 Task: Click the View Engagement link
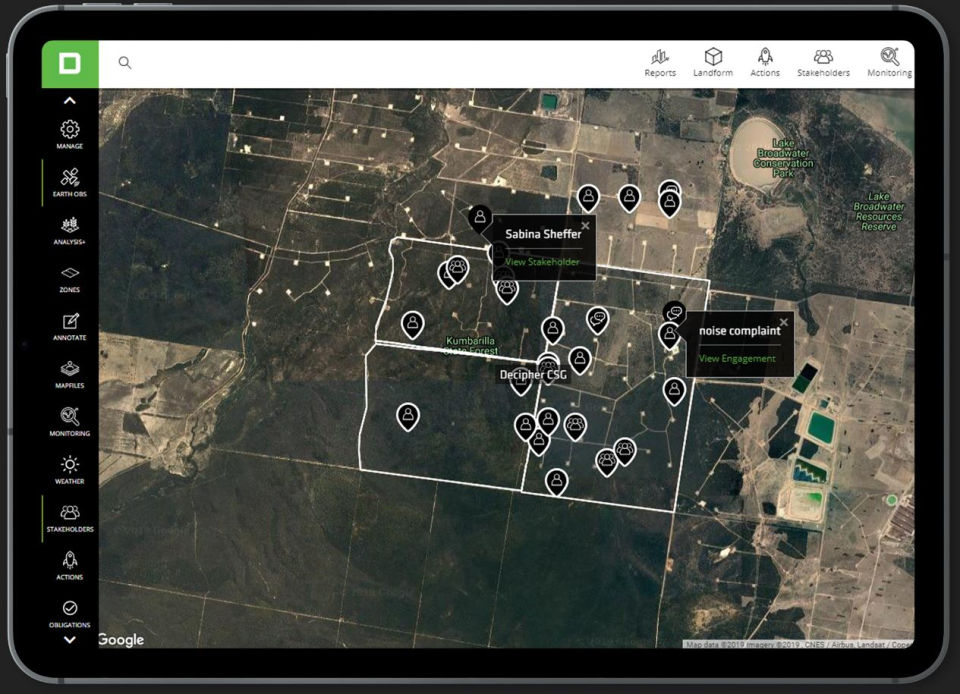pos(737,359)
